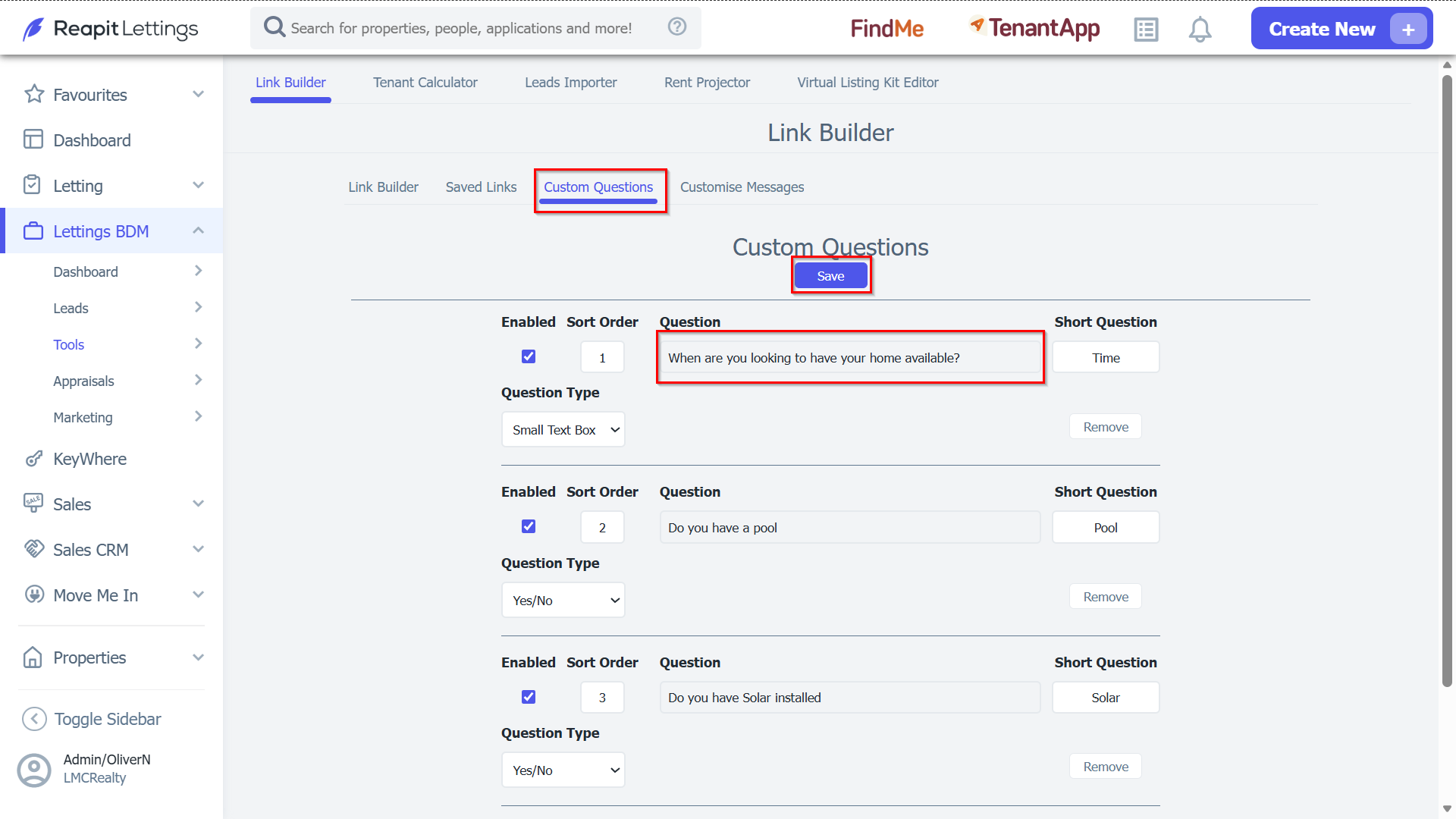Click the Short Question field containing Time

pos(1106,358)
